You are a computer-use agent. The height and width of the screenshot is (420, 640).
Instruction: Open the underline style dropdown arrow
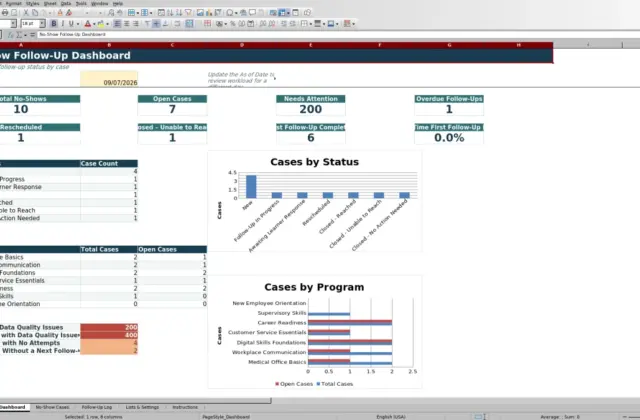[78, 24]
